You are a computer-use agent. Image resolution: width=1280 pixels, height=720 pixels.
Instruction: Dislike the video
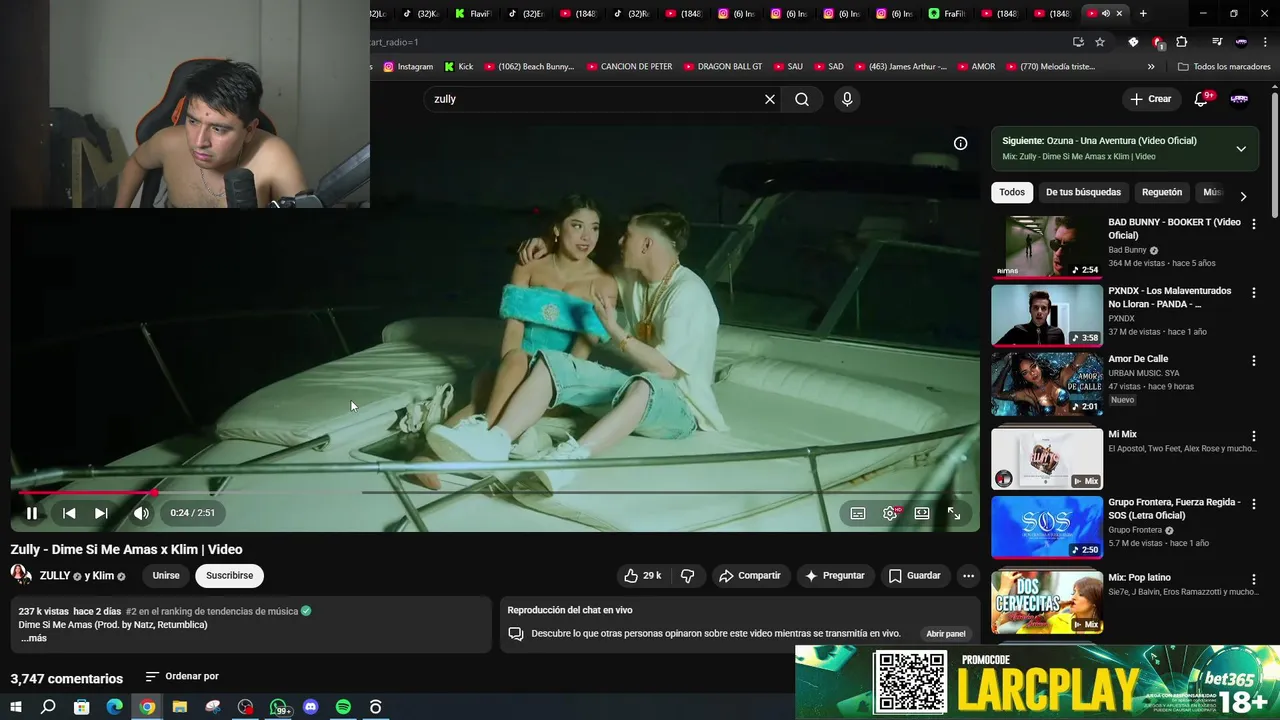687,576
